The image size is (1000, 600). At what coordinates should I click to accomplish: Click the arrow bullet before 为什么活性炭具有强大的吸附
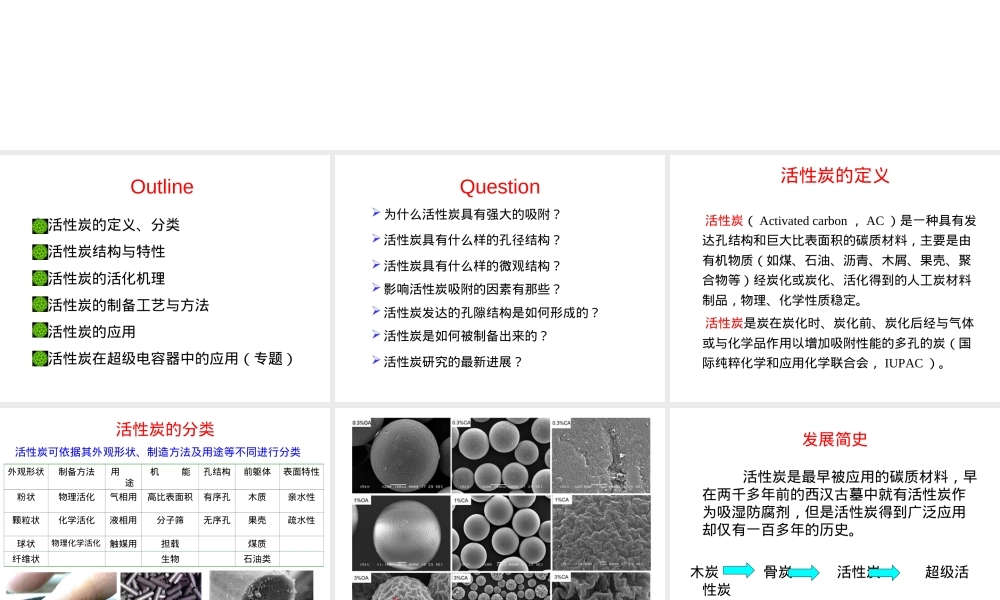point(376,213)
